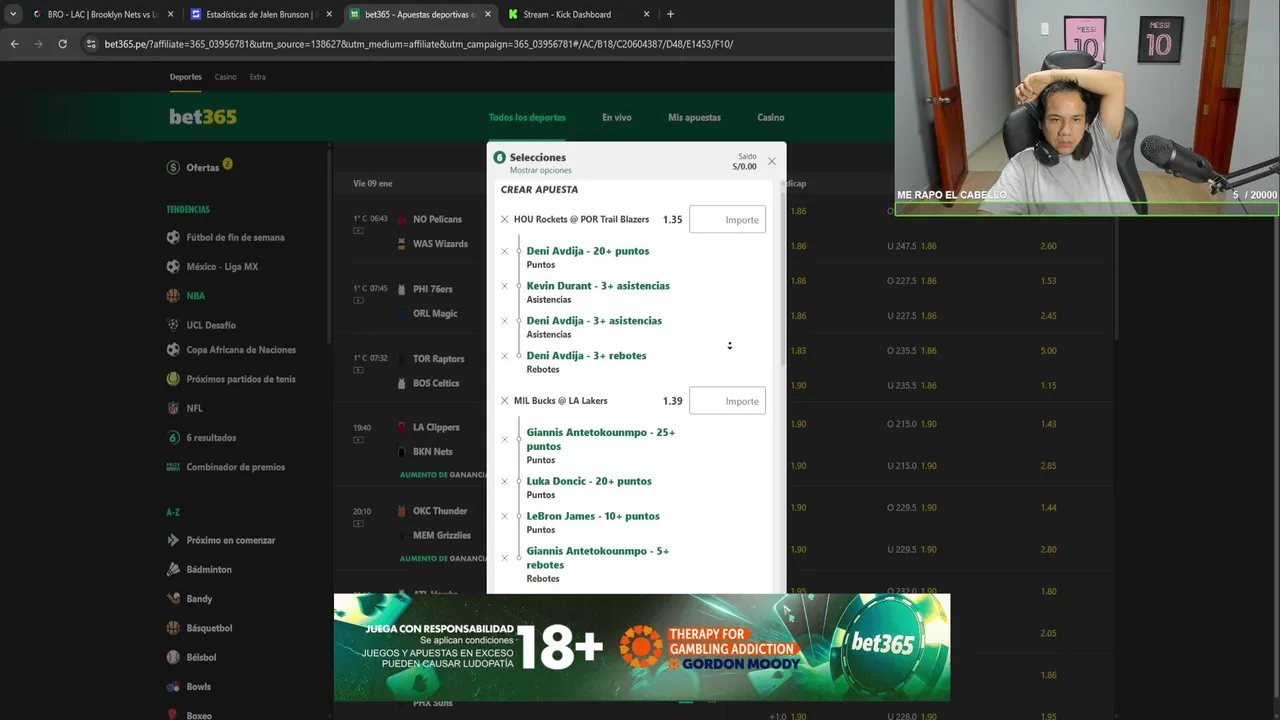Go forward in the browser

pyautogui.click(x=38, y=44)
